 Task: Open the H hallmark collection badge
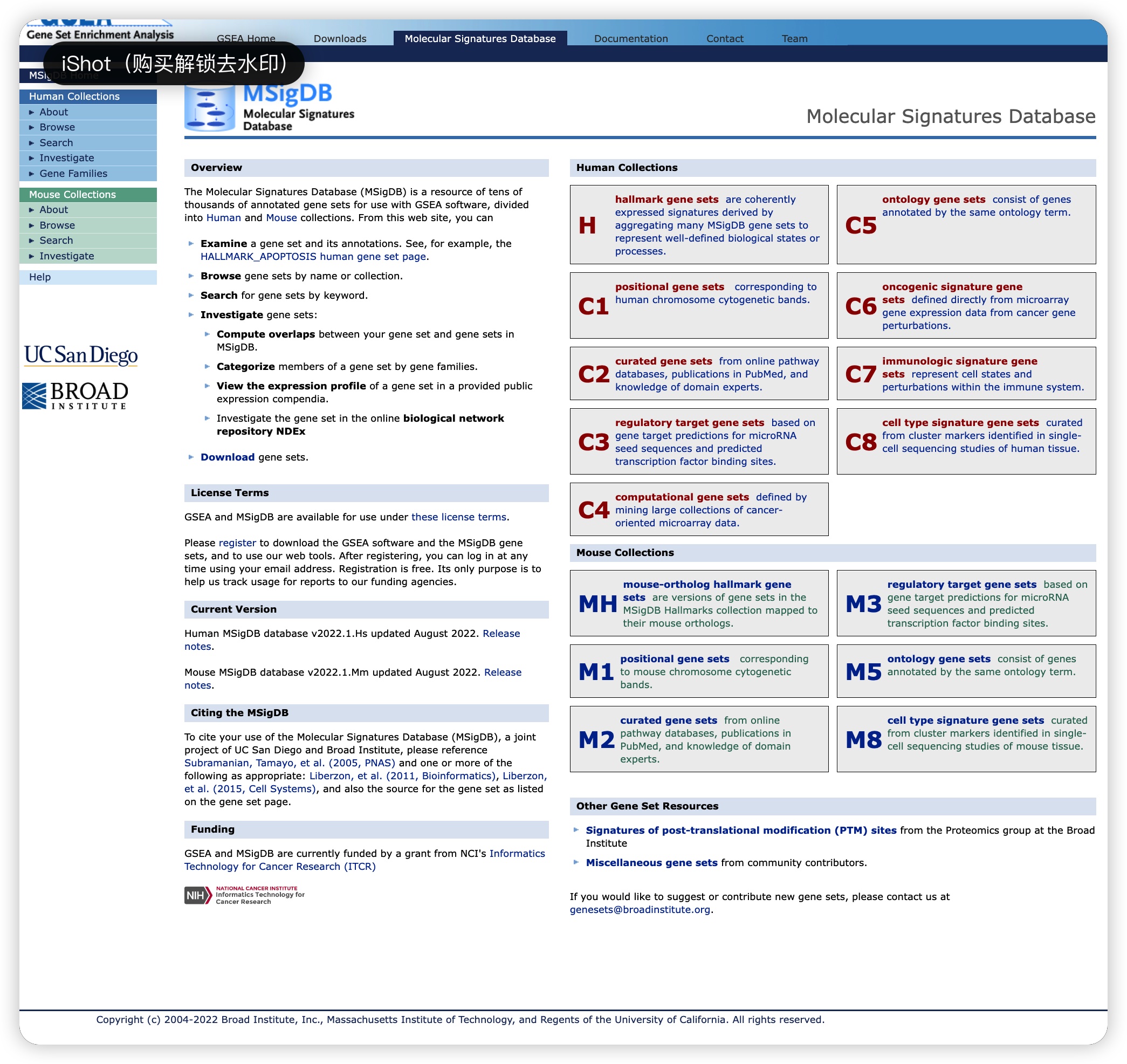coord(587,225)
